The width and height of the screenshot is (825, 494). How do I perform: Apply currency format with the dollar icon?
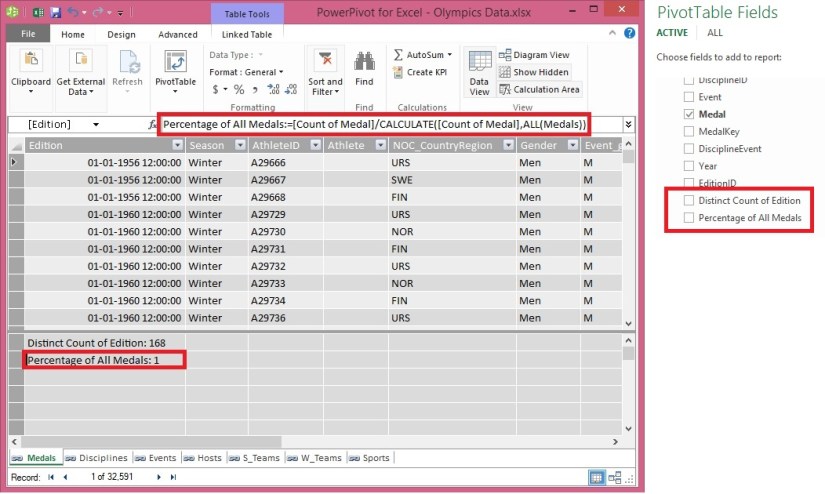click(216, 89)
